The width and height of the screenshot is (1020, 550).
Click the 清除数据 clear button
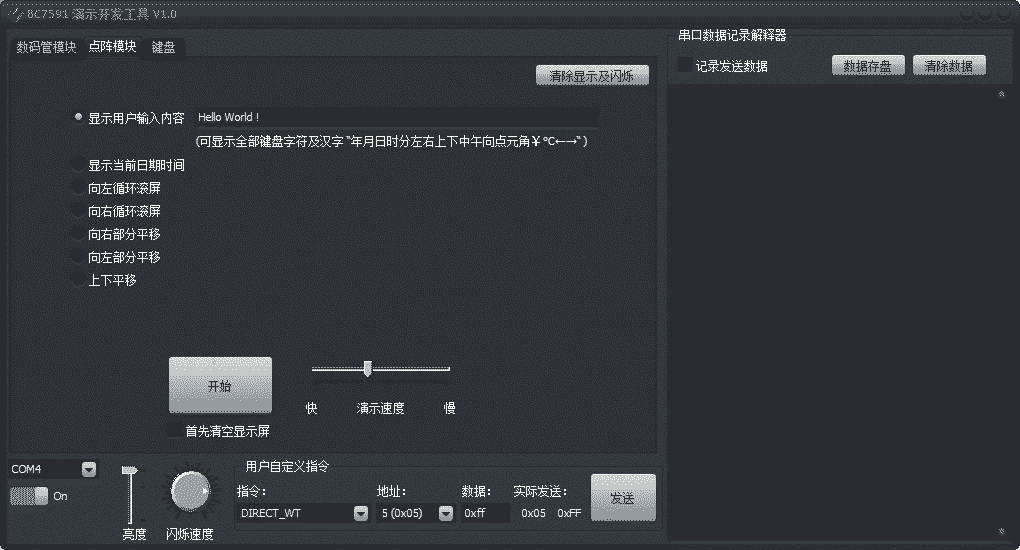click(x=949, y=66)
